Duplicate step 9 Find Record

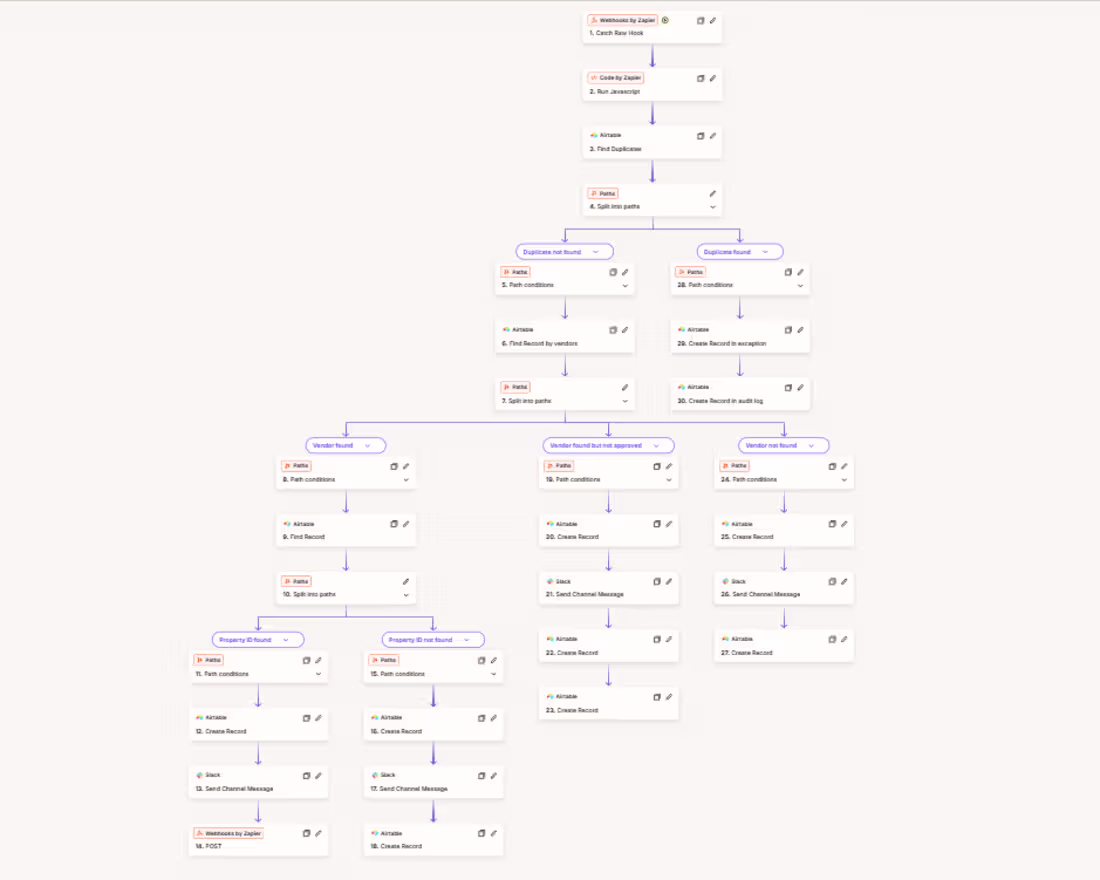[x=394, y=524]
